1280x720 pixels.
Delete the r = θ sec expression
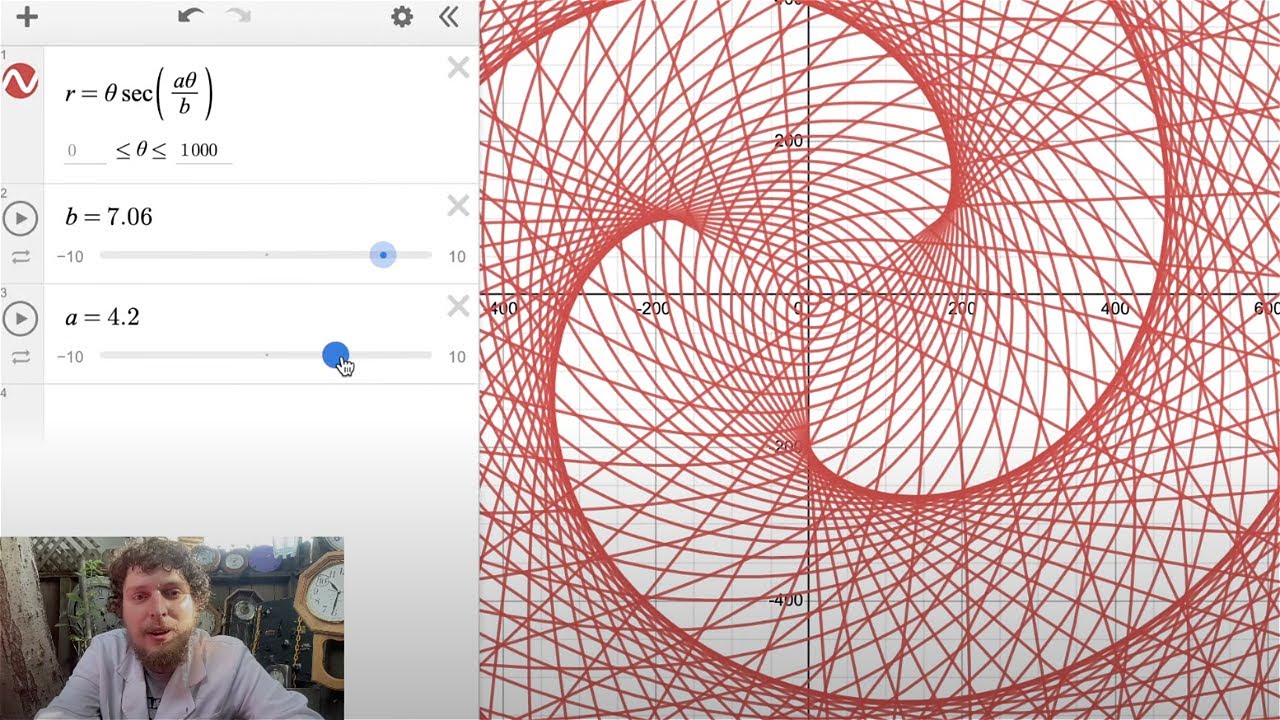[458, 68]
